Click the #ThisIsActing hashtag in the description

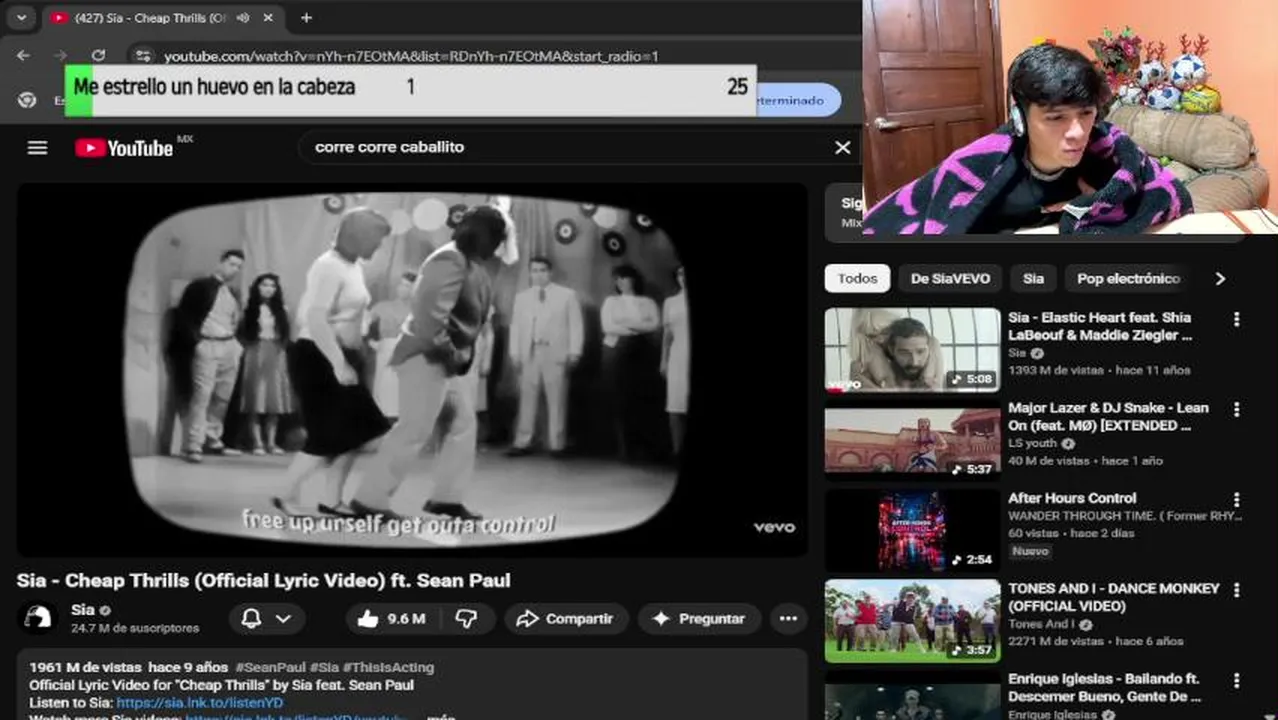pyautogui.click(x=389, y=667)
